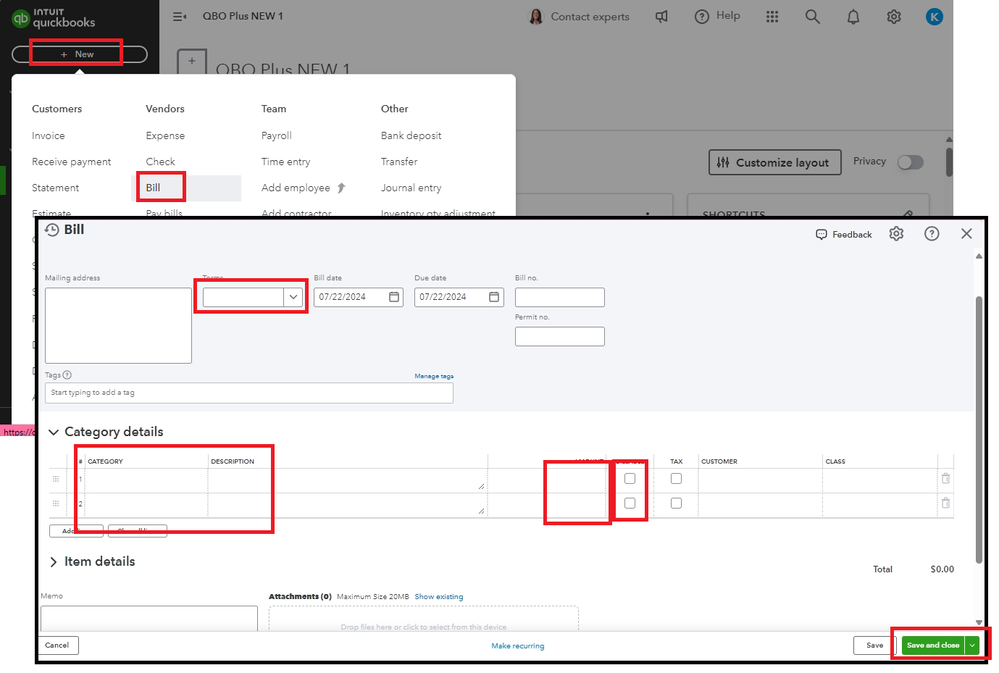Image resolution: width=999 pixels, height=673 pixels.
Task: Select Payroll under Team
Action: tap(277, 136)
